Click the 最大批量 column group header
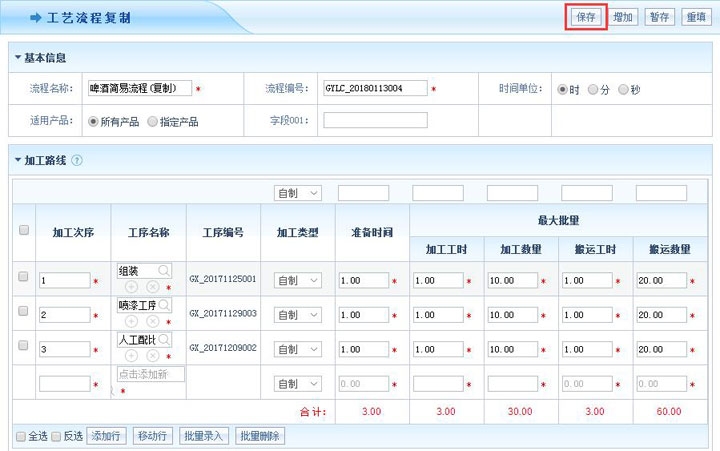This screenshot has width=720, height=451. (x=558, y=220)
